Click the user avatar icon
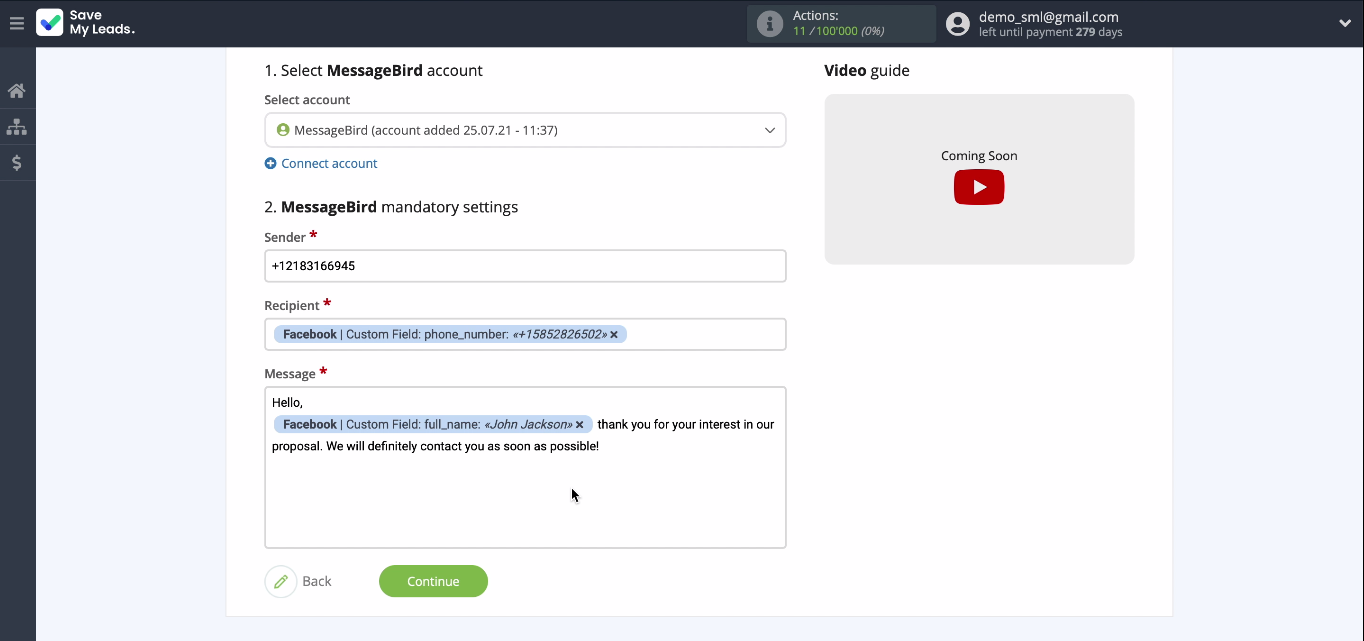1364x641 pixels. pos(958,24)
